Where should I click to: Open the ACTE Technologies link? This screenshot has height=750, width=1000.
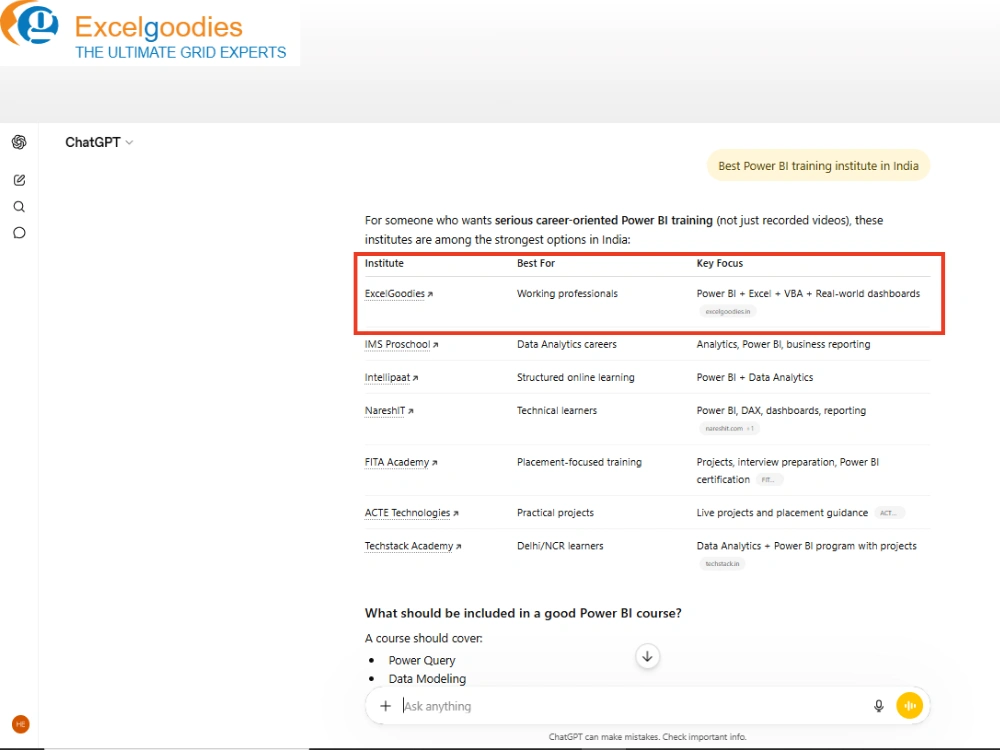click(x=411, y=513)
